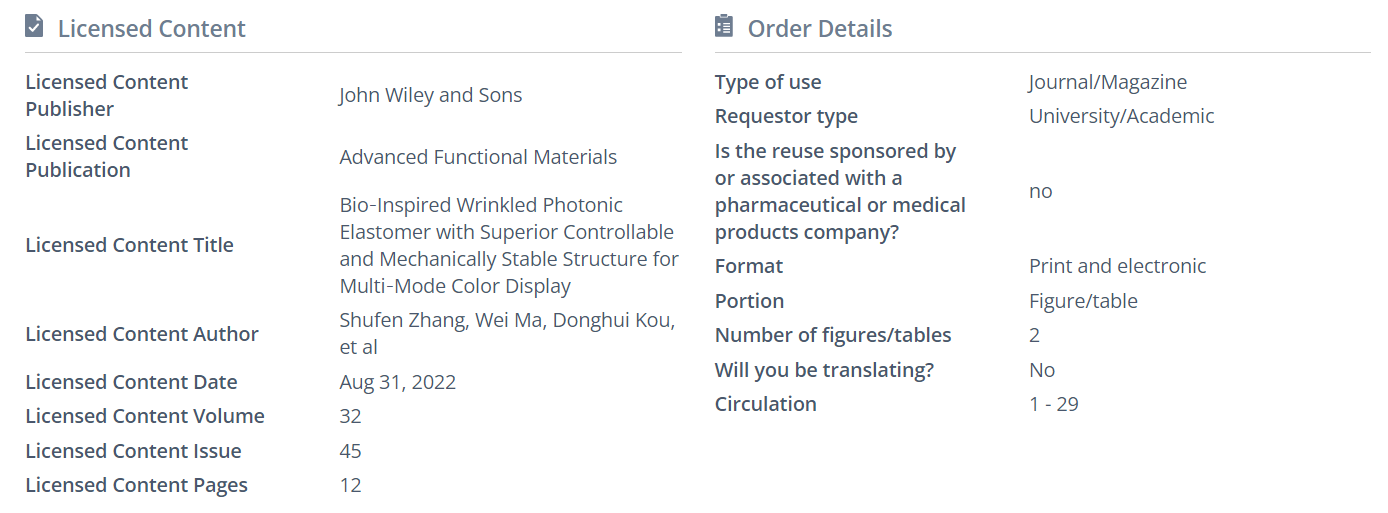Screen dimensions: 1388x513
Task: Click the Licensed Content Publisher label
Action: (x=106, y=95)
